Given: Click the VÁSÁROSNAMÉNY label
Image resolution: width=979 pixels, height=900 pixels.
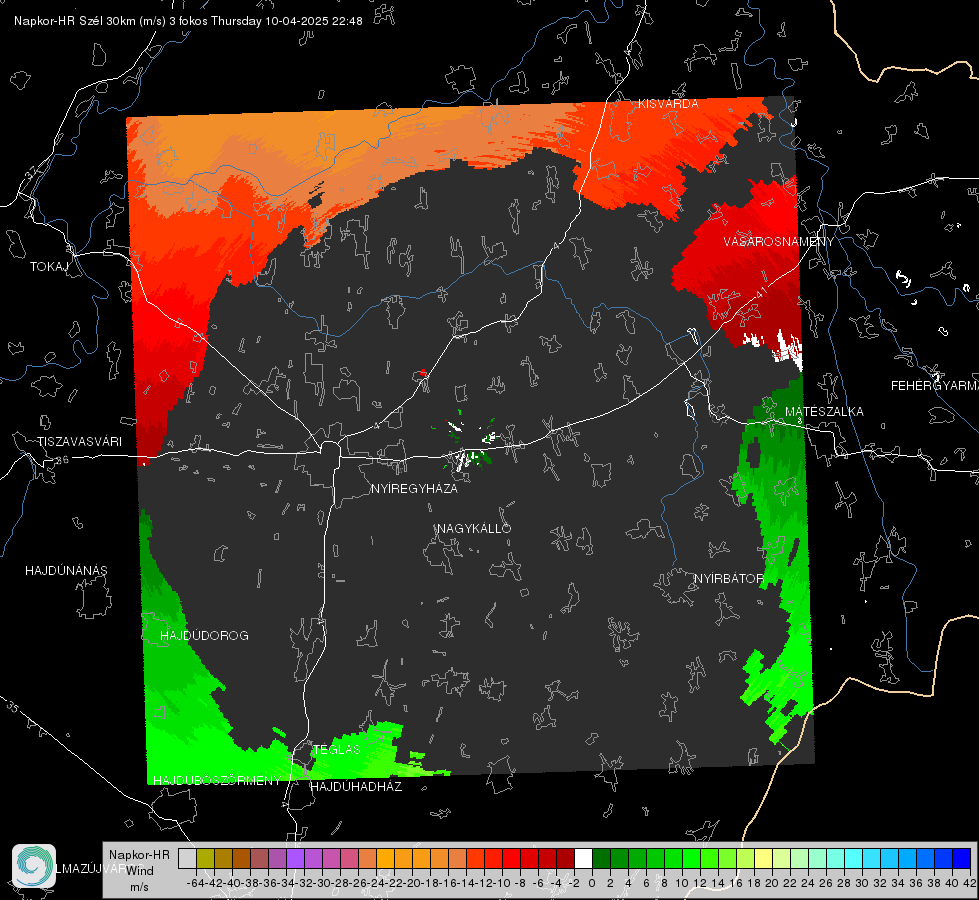Looking at the screenshot, I should pyautogui.click(x=779, y=242).
